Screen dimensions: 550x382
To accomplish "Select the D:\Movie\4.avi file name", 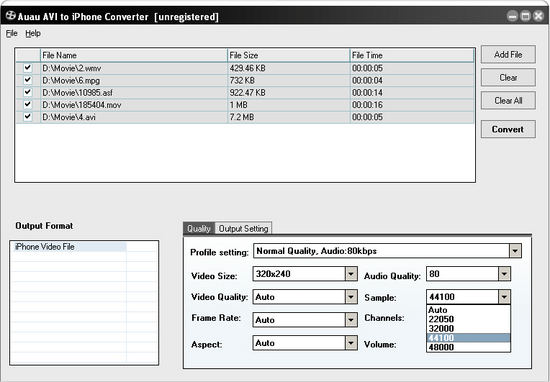I will (69, 117).
